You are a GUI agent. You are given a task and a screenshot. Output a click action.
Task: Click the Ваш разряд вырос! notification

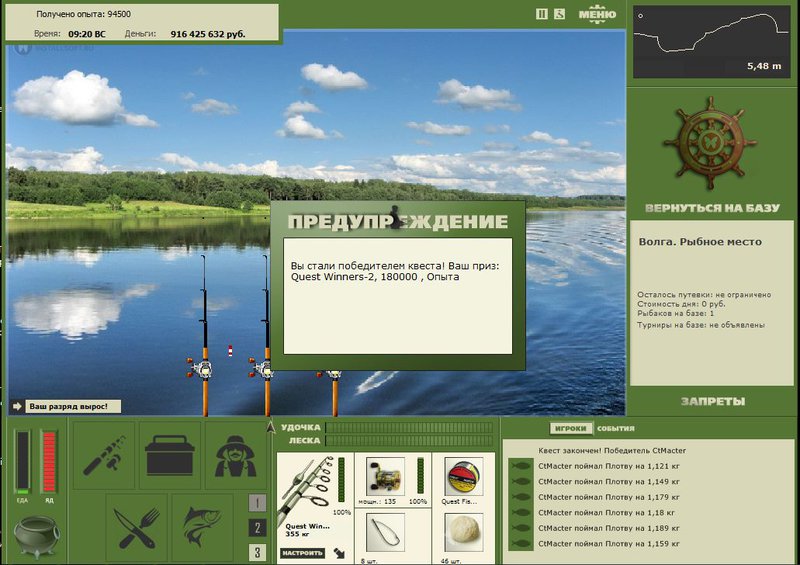point(73,407)
